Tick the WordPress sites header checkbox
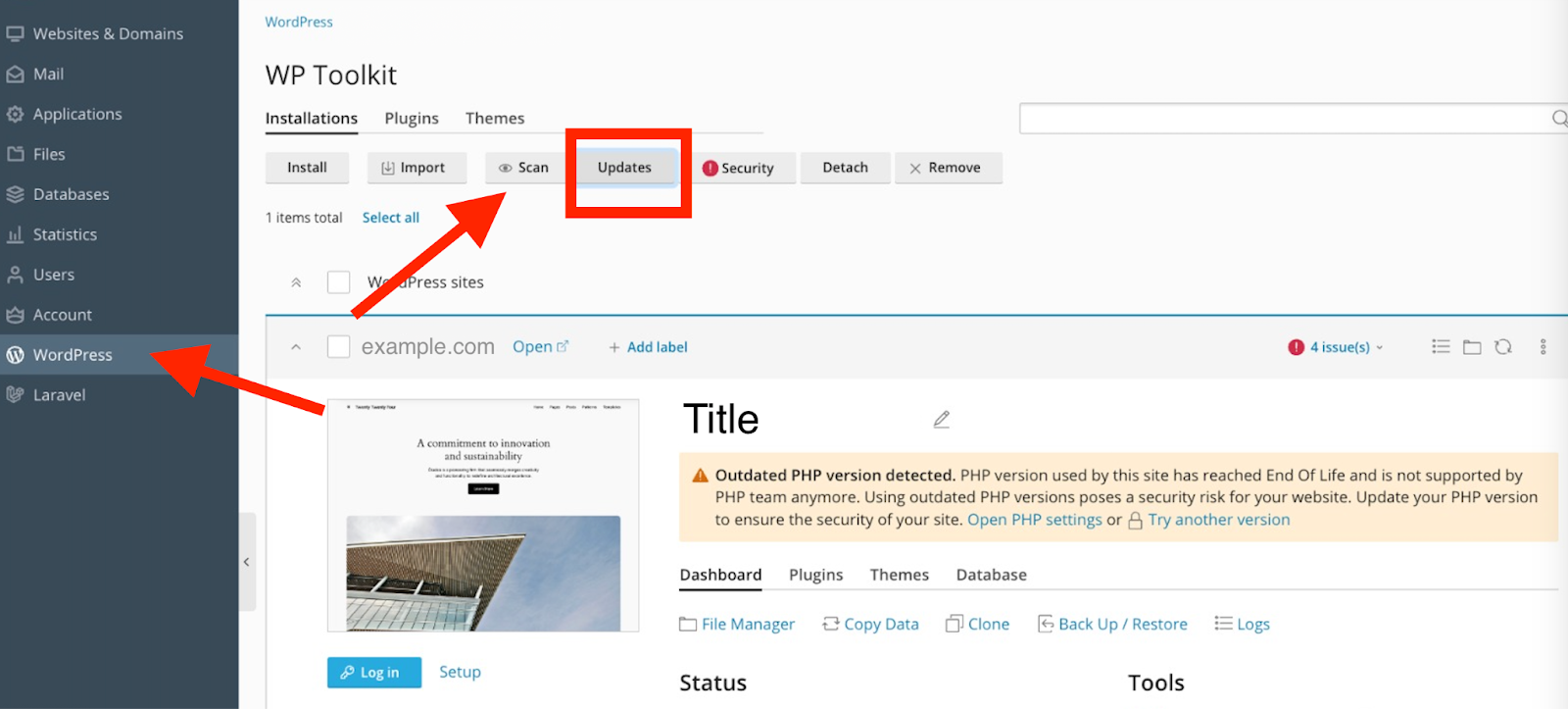 (338, 282)
